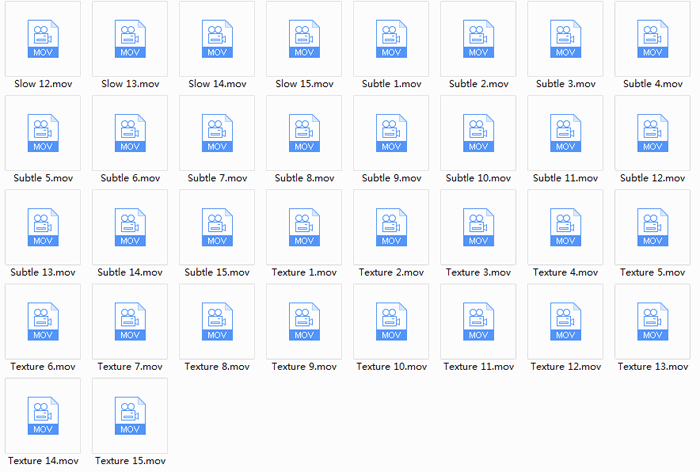Choose the Texture 7.mov thumbnail

129,321
